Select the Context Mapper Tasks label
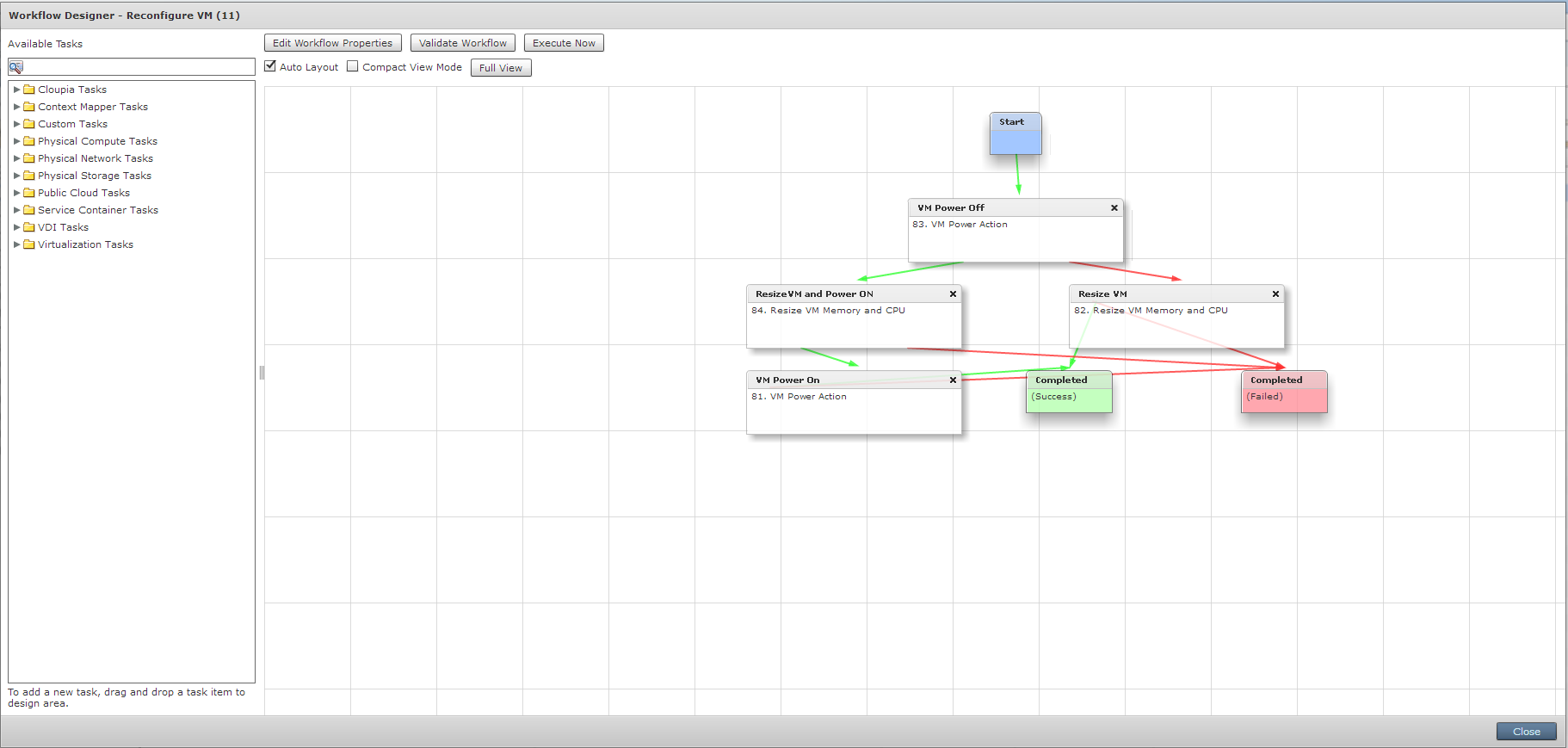 93,107
